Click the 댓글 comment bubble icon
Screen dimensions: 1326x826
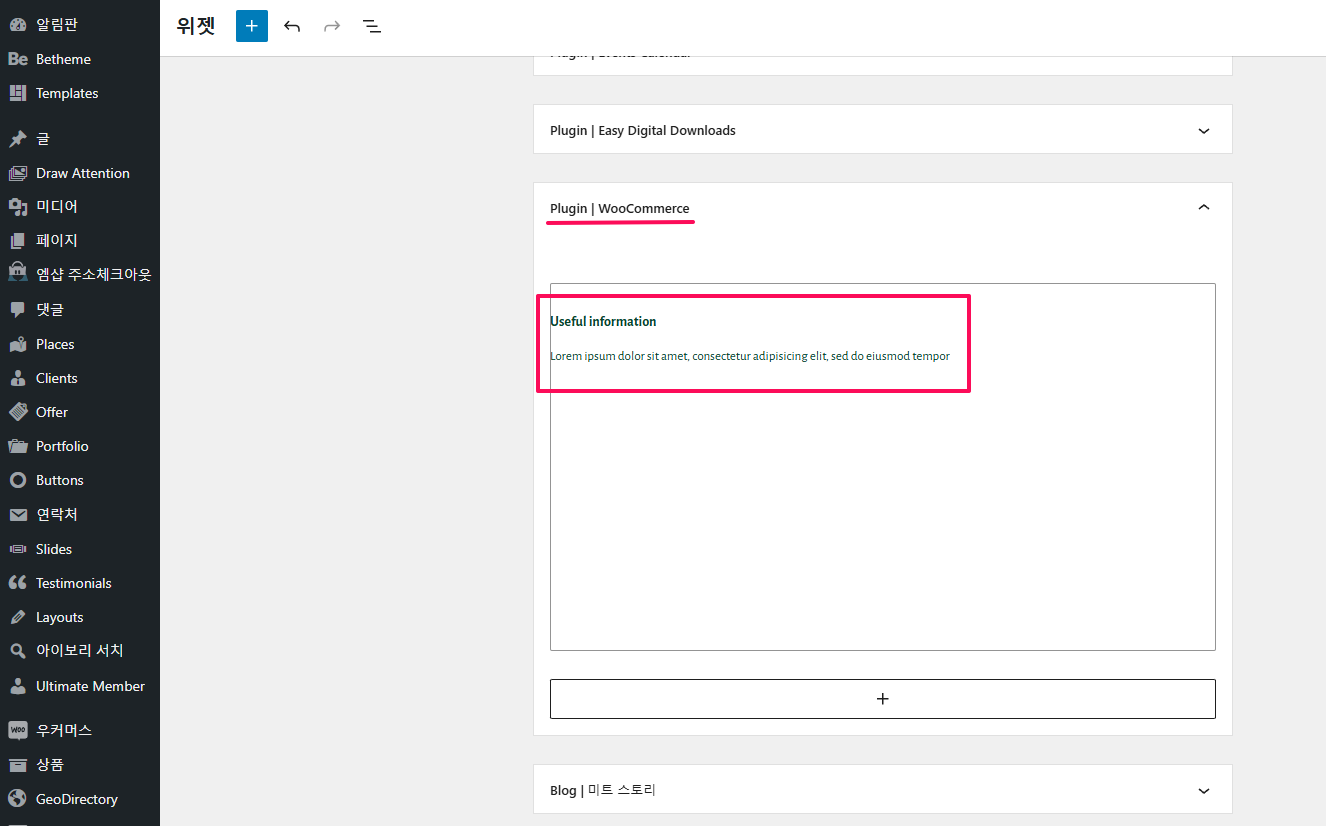click(x=17, y=310)
